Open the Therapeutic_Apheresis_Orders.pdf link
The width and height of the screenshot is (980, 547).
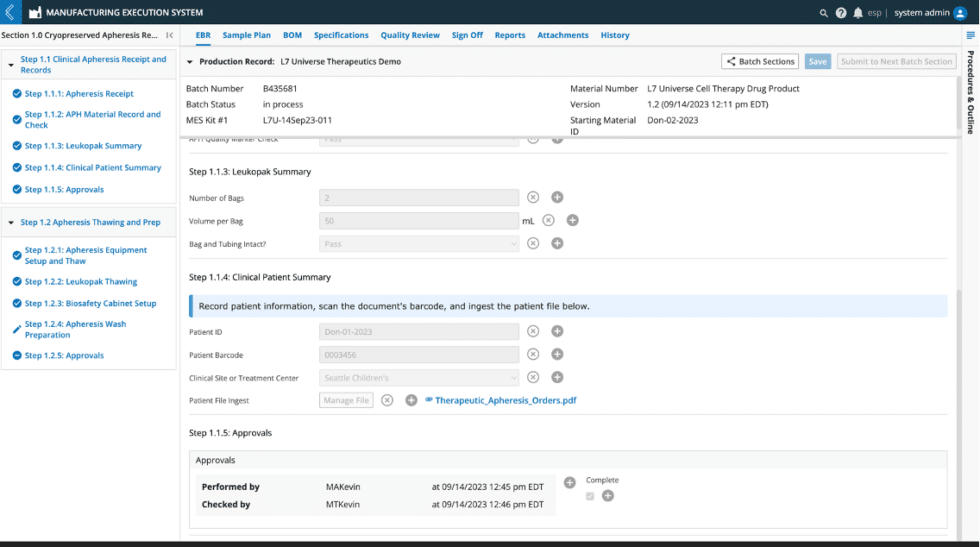(x=505, y=400)
